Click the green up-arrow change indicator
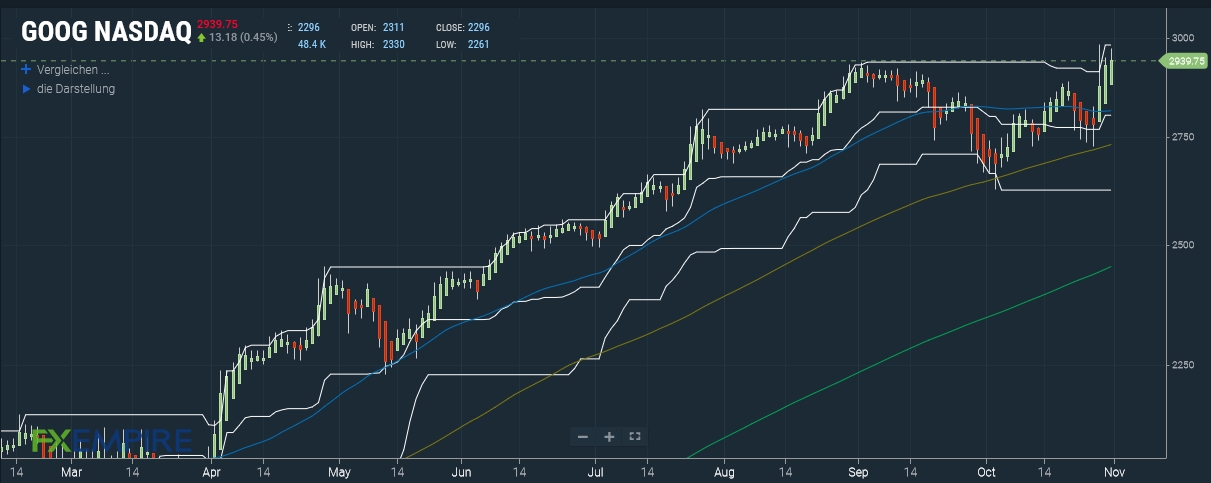This screenshot has width=1211, height=483. (201, 38)
